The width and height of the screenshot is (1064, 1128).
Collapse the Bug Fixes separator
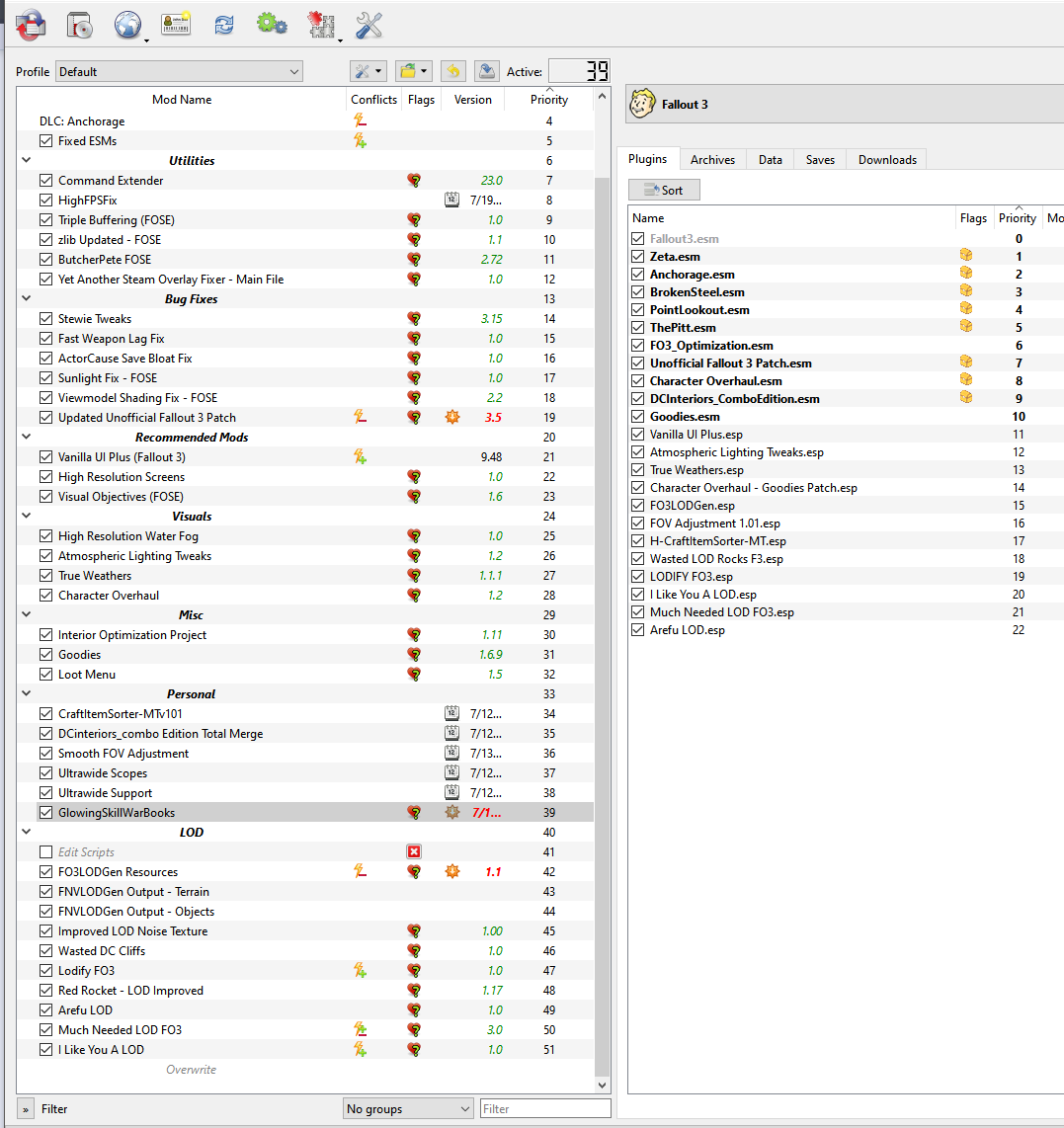point(27,298)
